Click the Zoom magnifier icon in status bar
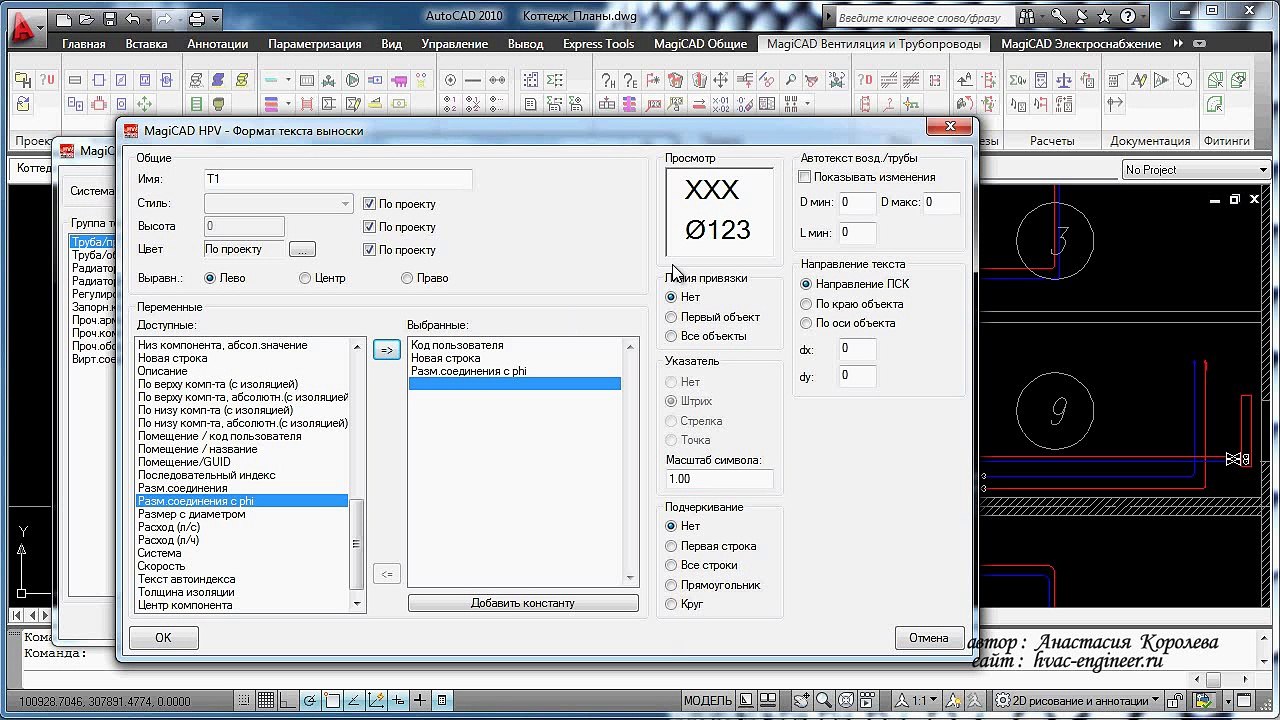Viewport: 1280px width, 720px height. [823, 701]
